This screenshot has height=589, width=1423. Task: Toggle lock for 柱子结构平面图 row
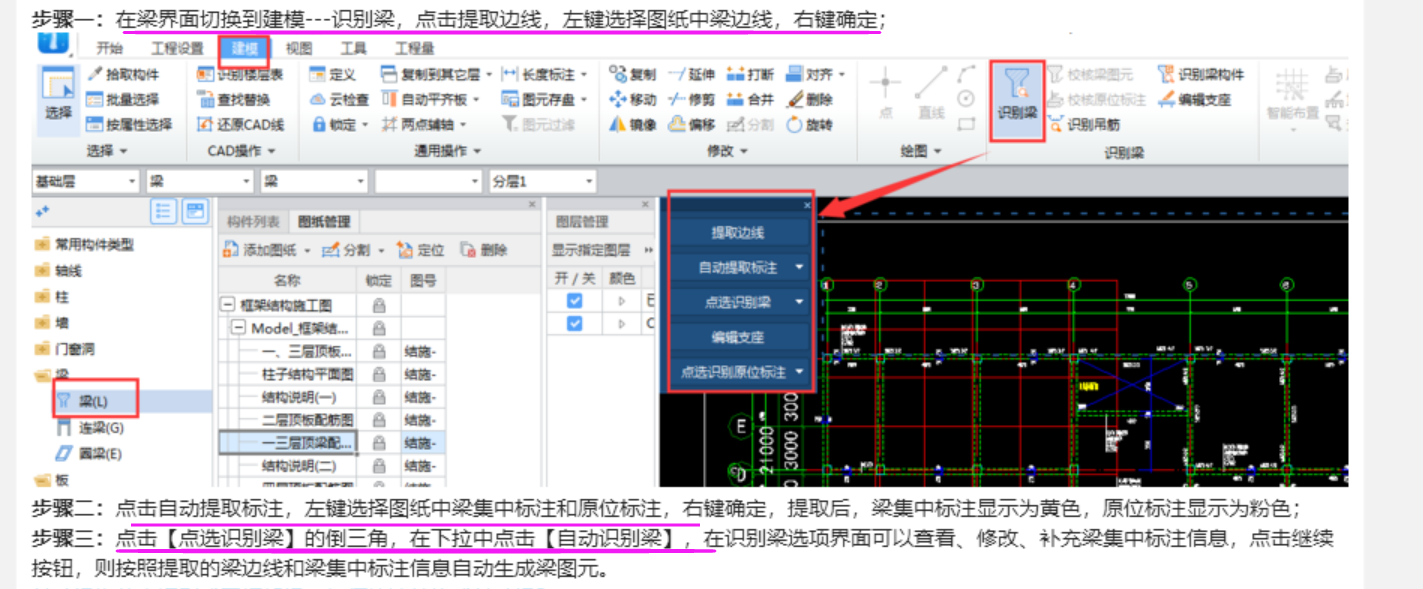coord(379,374)
